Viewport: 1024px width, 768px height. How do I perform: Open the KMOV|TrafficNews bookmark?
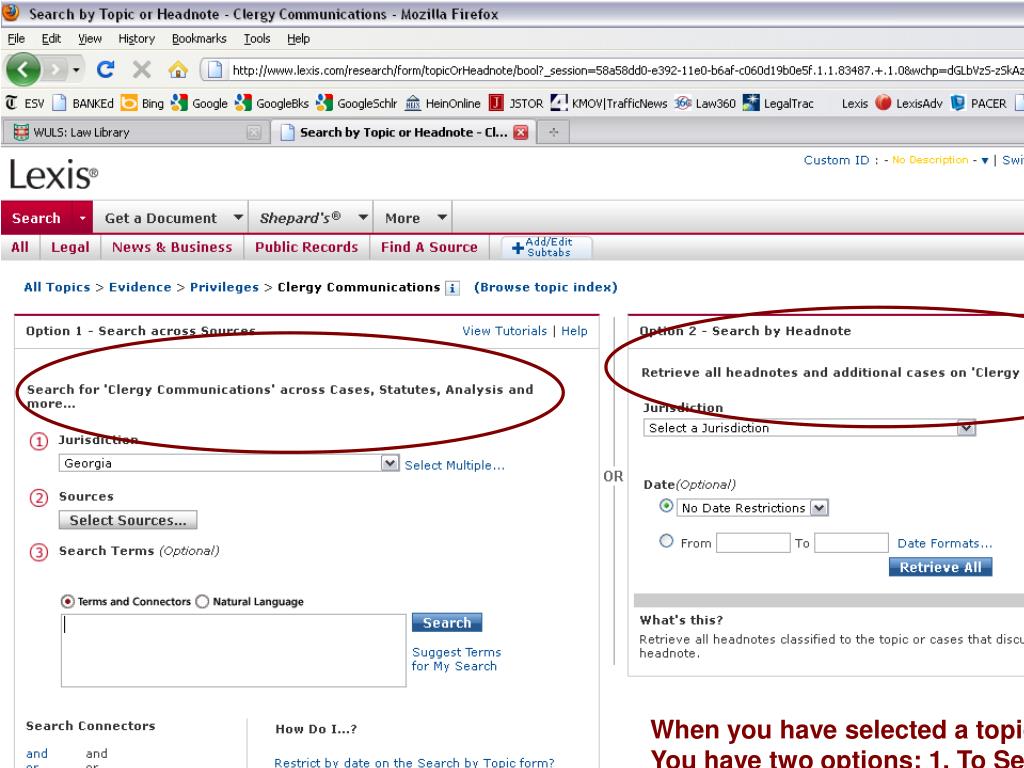tap(609, 103)
